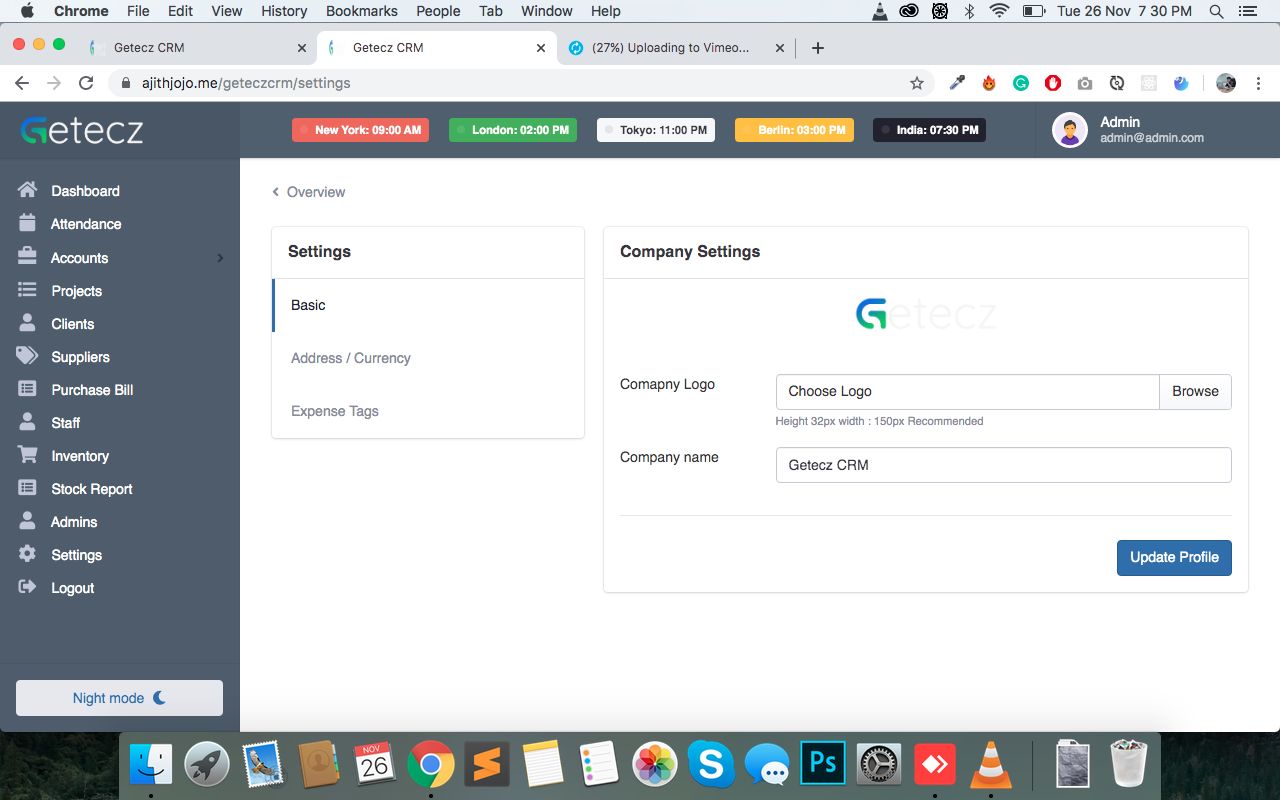This screenshot has width=1280, height=800.
Task: Click the New York: 09:00 AM badge
Action: coord(360,130)
